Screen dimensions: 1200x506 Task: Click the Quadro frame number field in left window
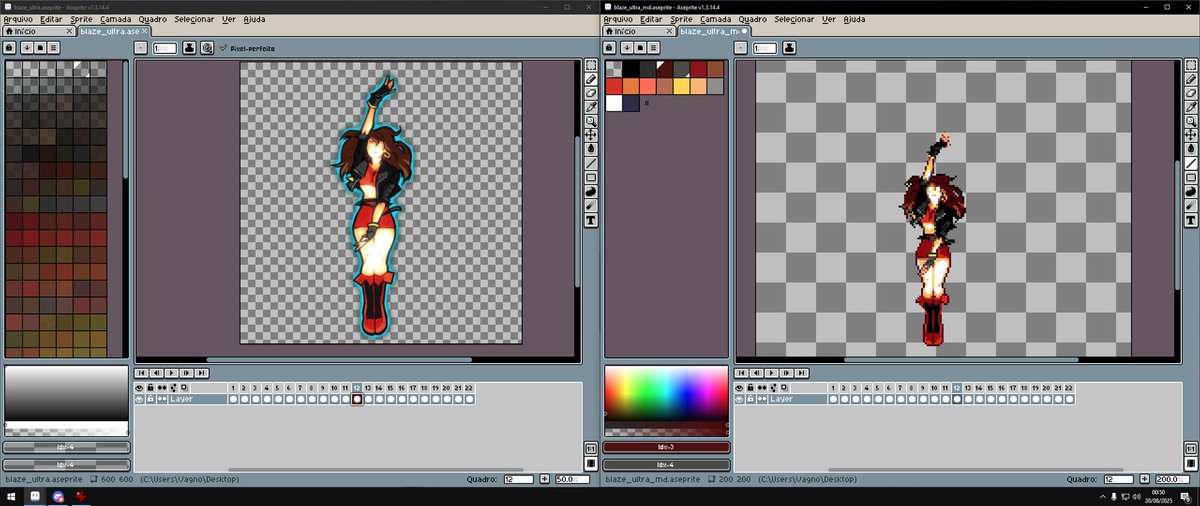tap(517, 480)
